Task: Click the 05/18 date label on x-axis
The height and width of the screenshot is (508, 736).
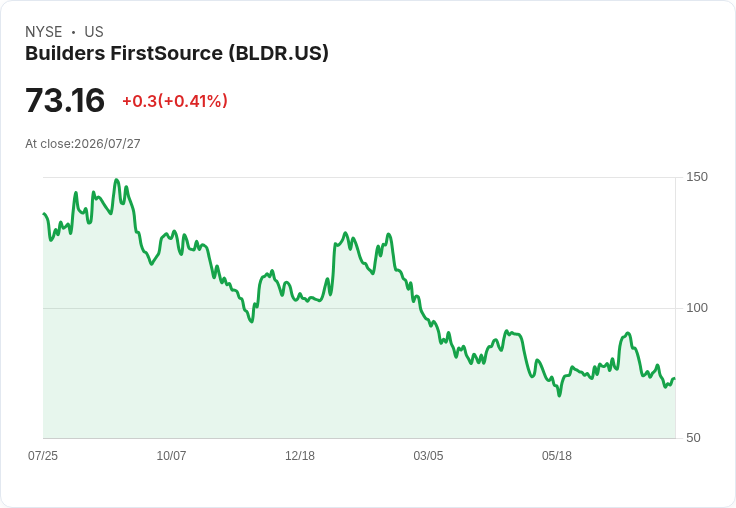Action: pos(557,456)
